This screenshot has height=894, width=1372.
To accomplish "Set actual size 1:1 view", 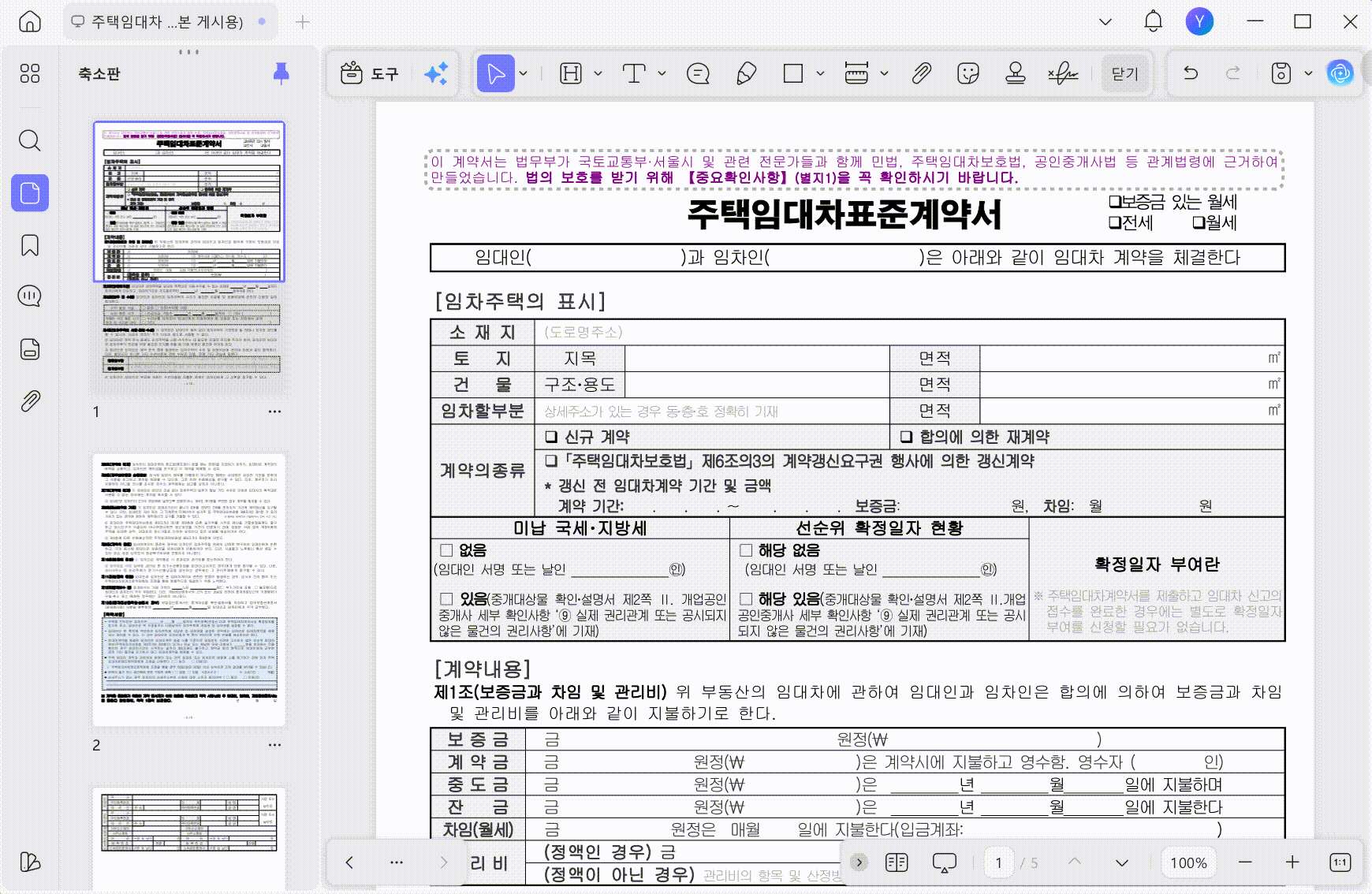I will [x=1340, y=862].
